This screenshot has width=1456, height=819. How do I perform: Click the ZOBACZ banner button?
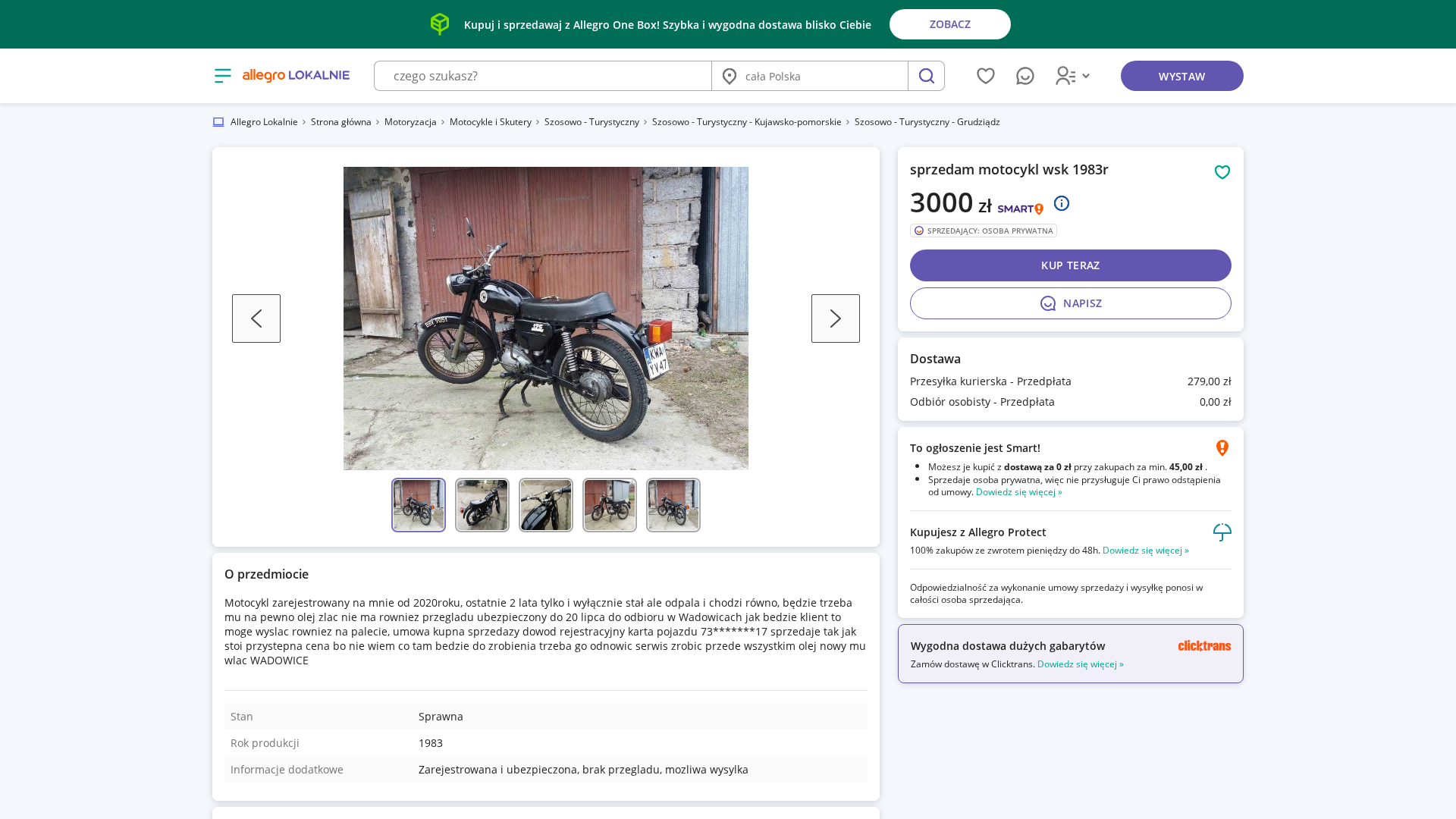pyautogui.click(x=949, y=24)
